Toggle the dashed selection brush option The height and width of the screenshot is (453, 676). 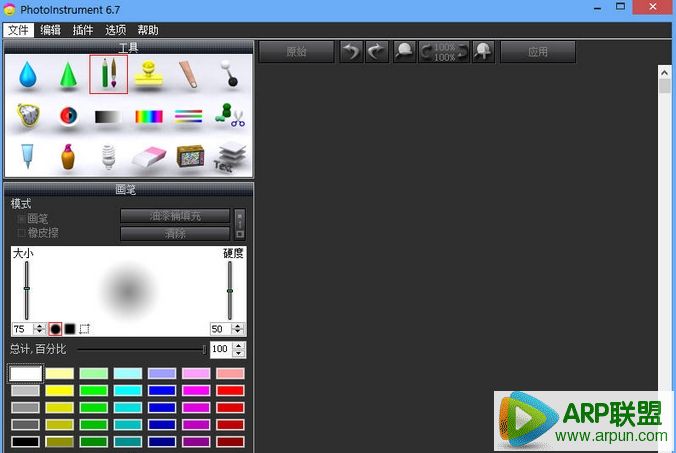pos(84,329)
